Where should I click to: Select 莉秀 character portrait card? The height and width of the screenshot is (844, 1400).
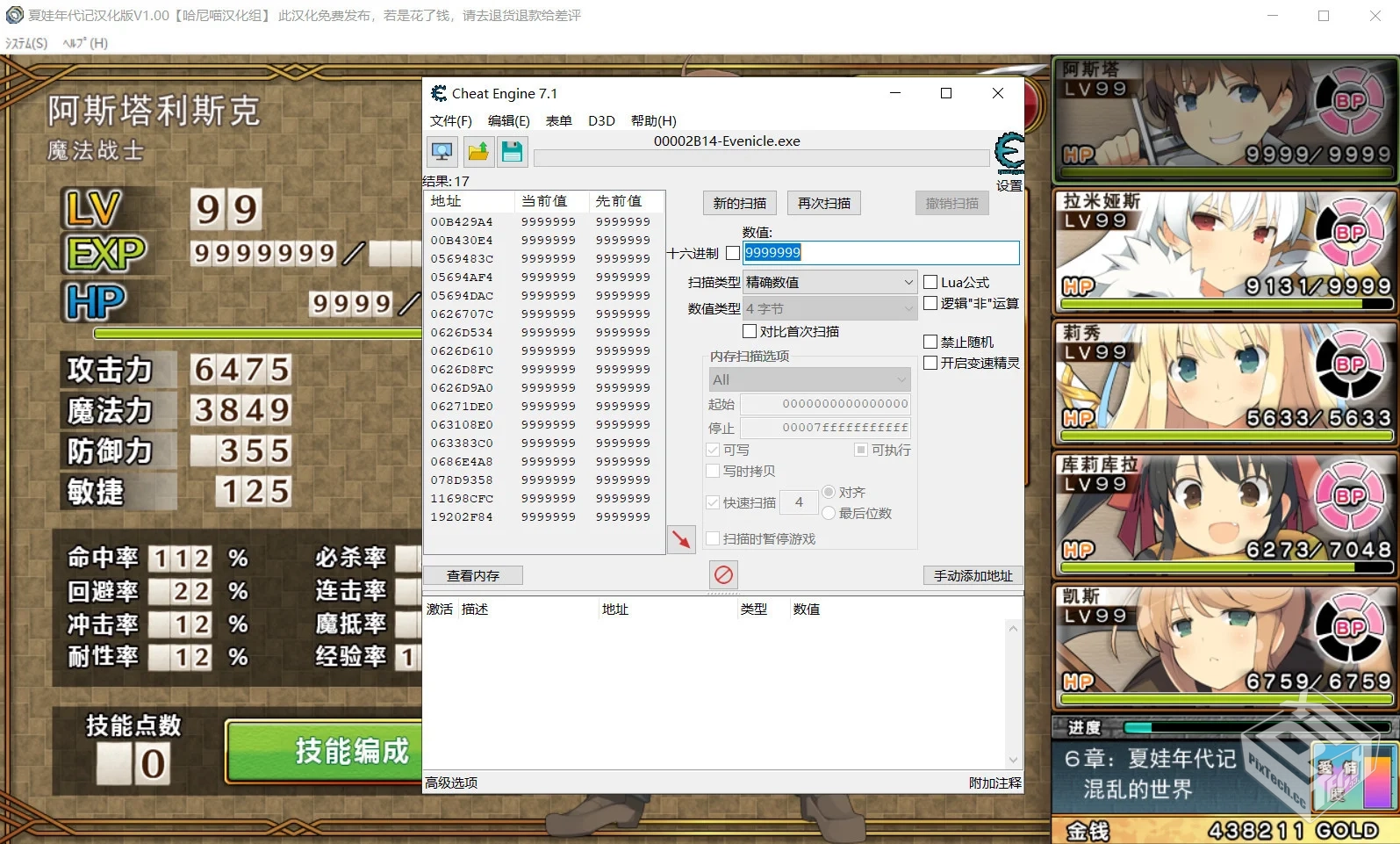(x=1225, y=382)
